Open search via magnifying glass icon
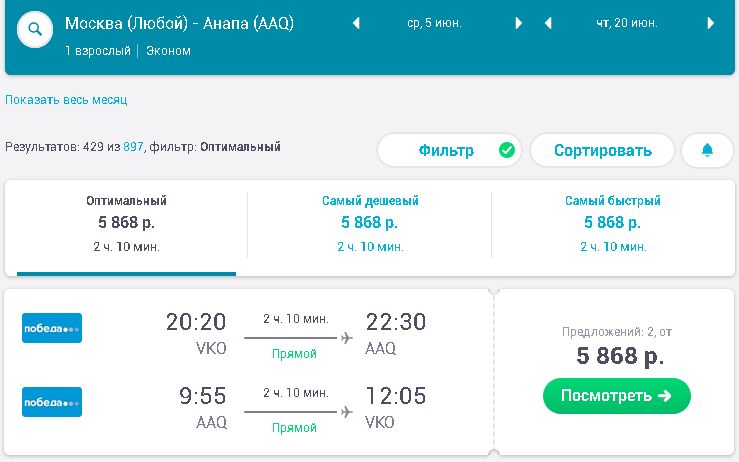Image resolution: width=739 pixels, height=462 pixels. point(35,29)
